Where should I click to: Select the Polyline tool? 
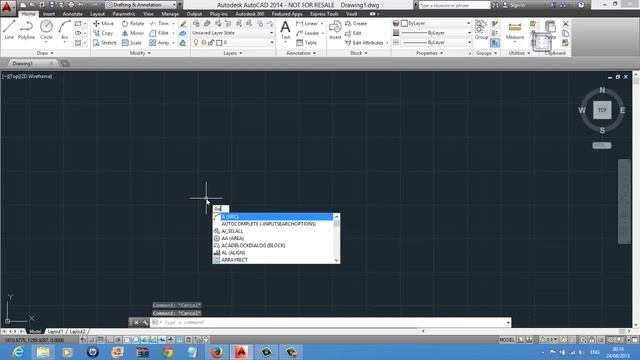(26, 30)
